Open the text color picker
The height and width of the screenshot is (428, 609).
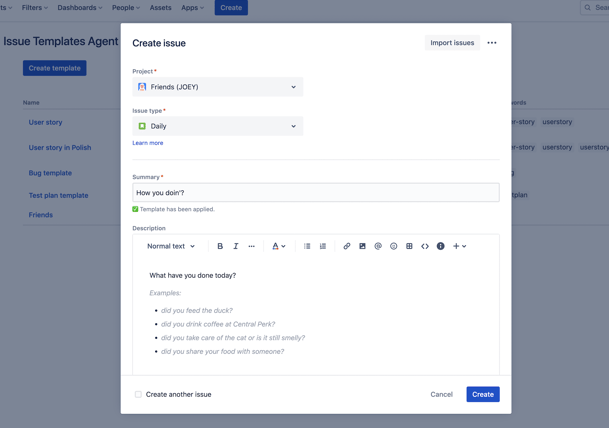pos(278,246)
